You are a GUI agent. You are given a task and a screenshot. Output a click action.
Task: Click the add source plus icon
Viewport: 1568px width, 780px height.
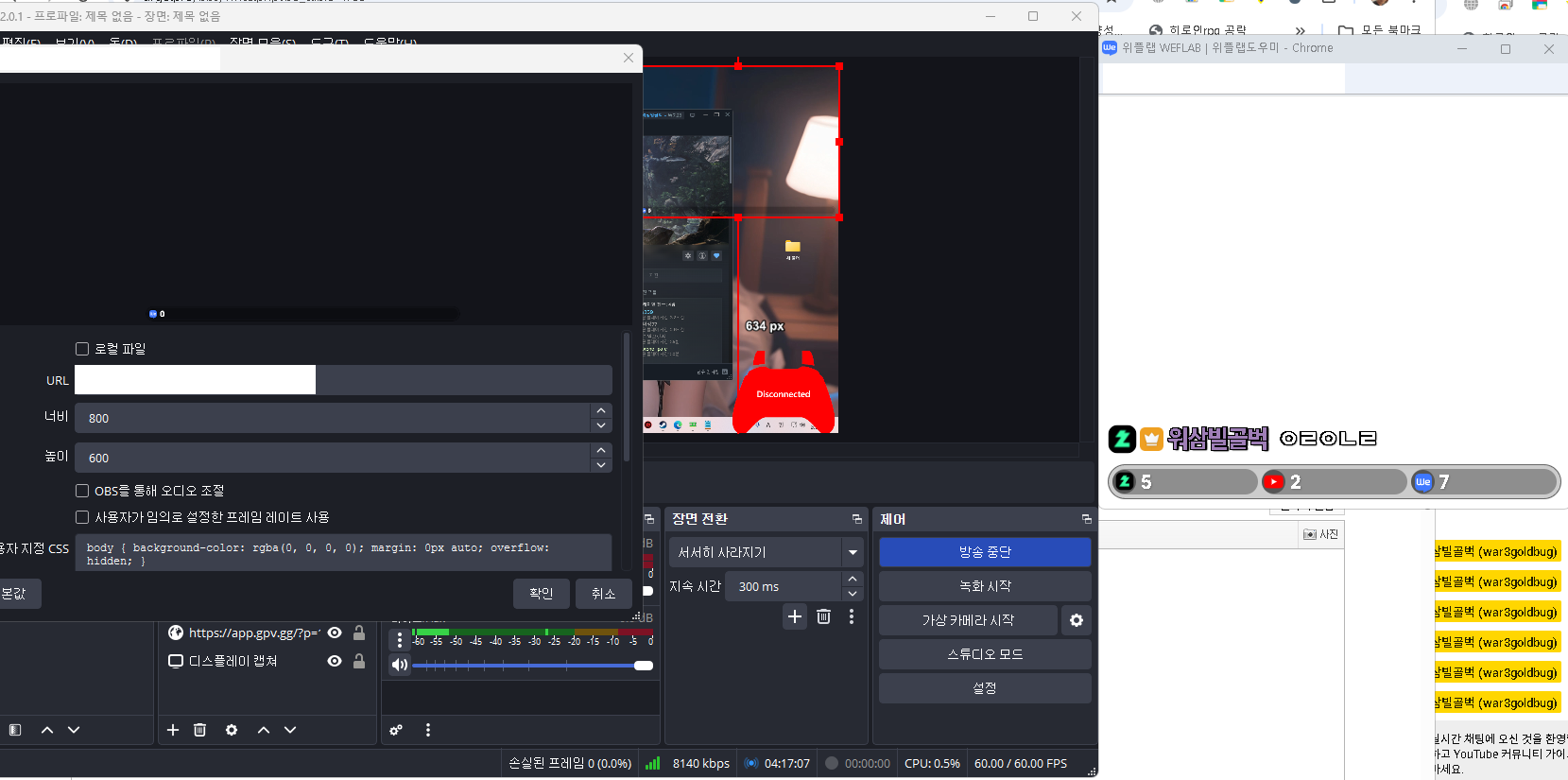pos(173,730)
